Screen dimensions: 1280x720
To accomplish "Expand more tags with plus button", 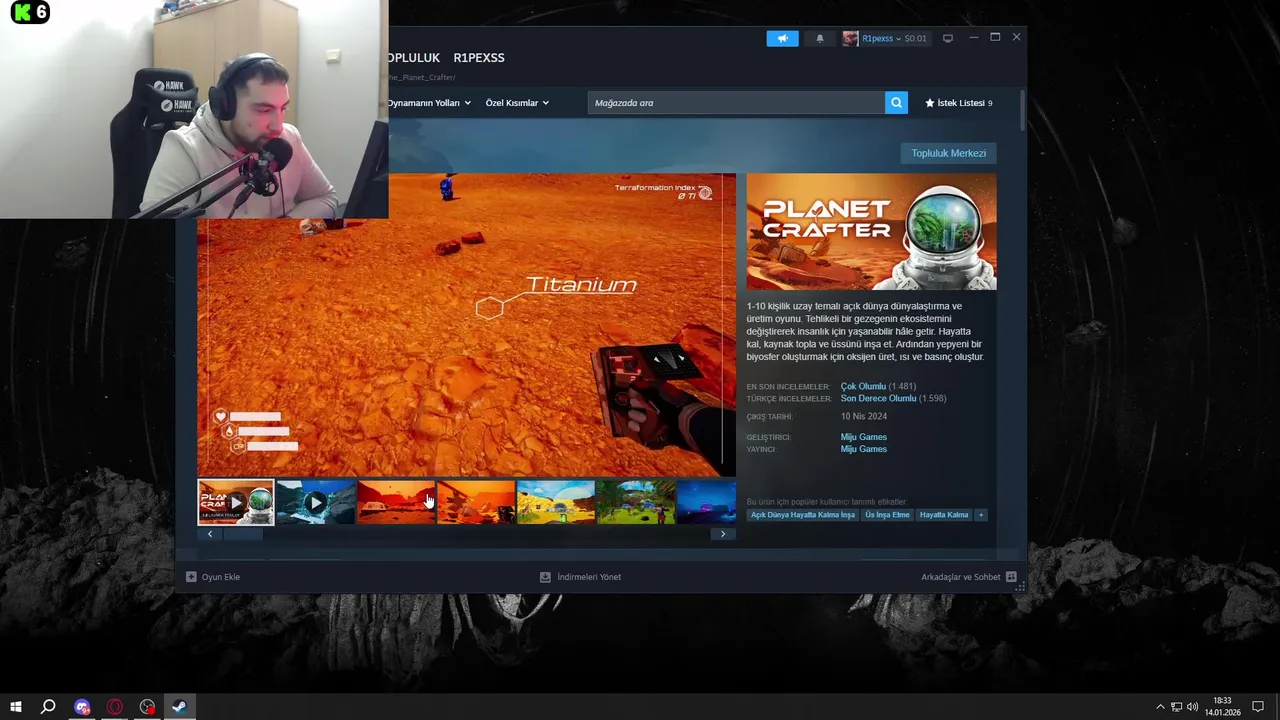I will [x=981, y=515].
